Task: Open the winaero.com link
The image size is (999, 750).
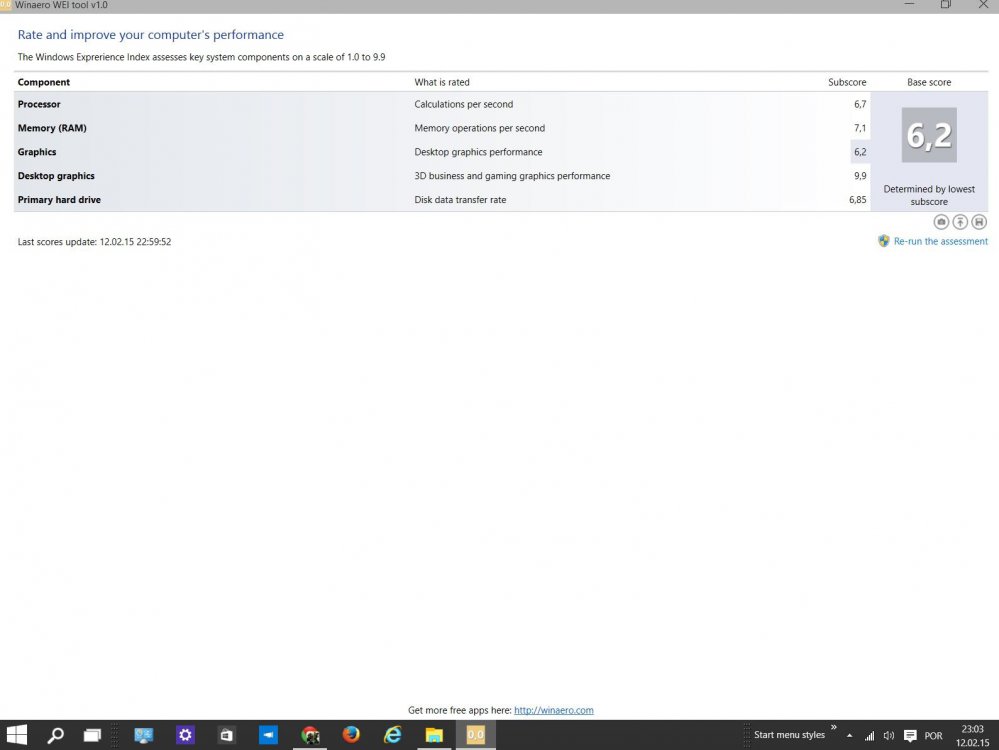Action: coord(554,710)
